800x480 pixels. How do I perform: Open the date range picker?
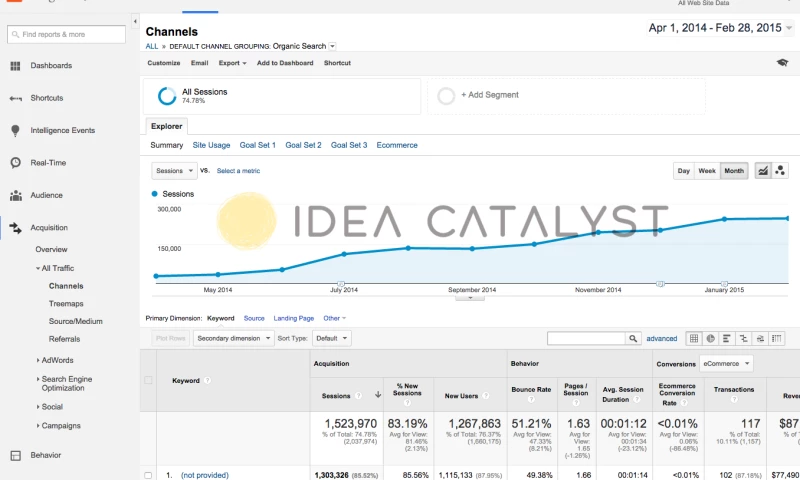click(719, 28)
